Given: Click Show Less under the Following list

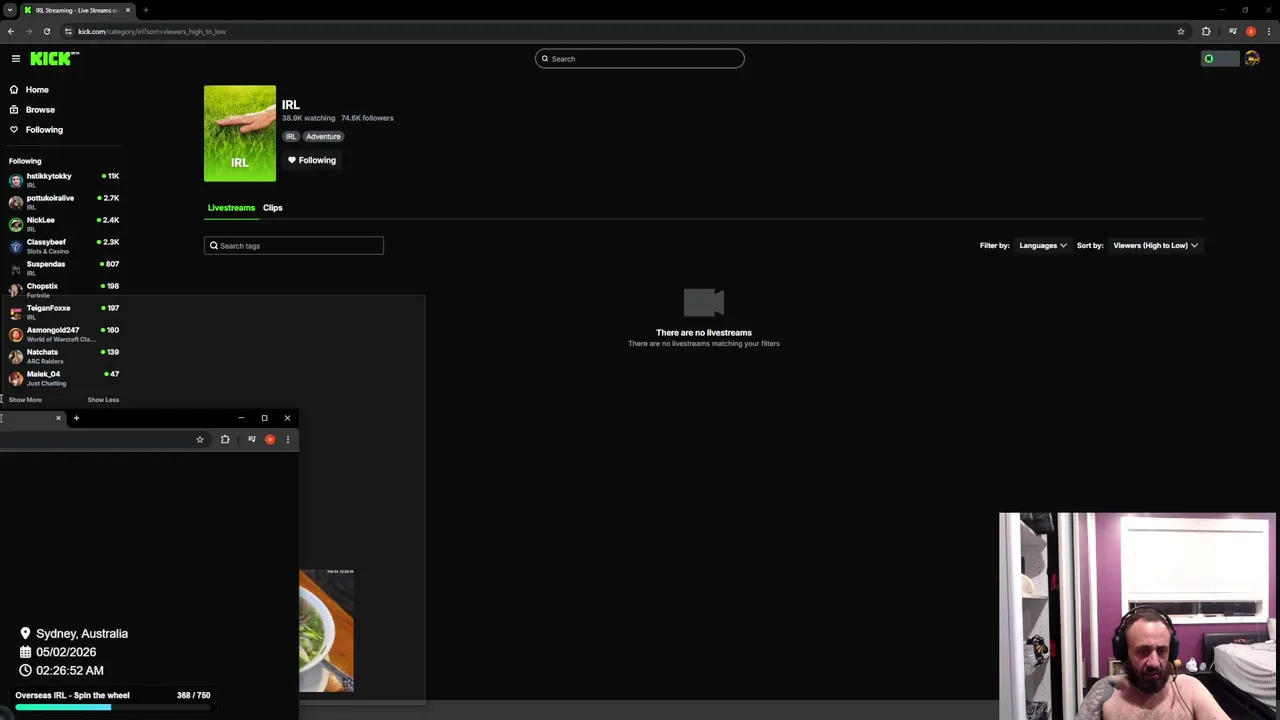Looking at the screenshot, I should (x=103, y=400).
